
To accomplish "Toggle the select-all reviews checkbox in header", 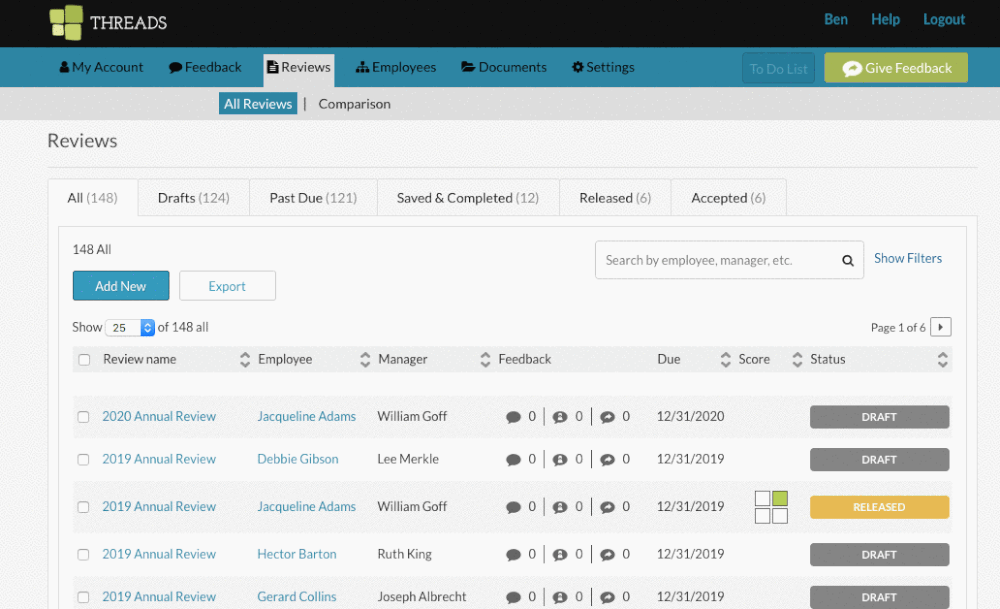I will point(84,360).
